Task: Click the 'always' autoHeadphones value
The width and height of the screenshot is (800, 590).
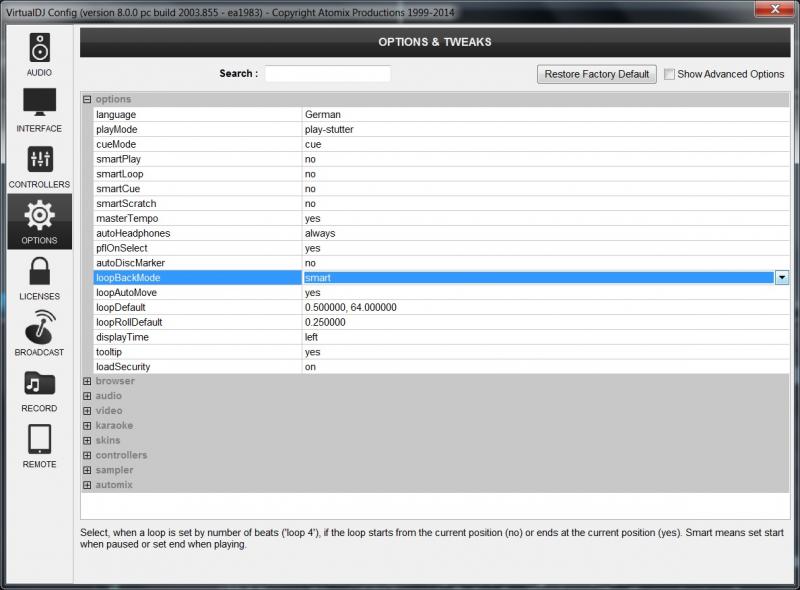Action: point(320,233)
